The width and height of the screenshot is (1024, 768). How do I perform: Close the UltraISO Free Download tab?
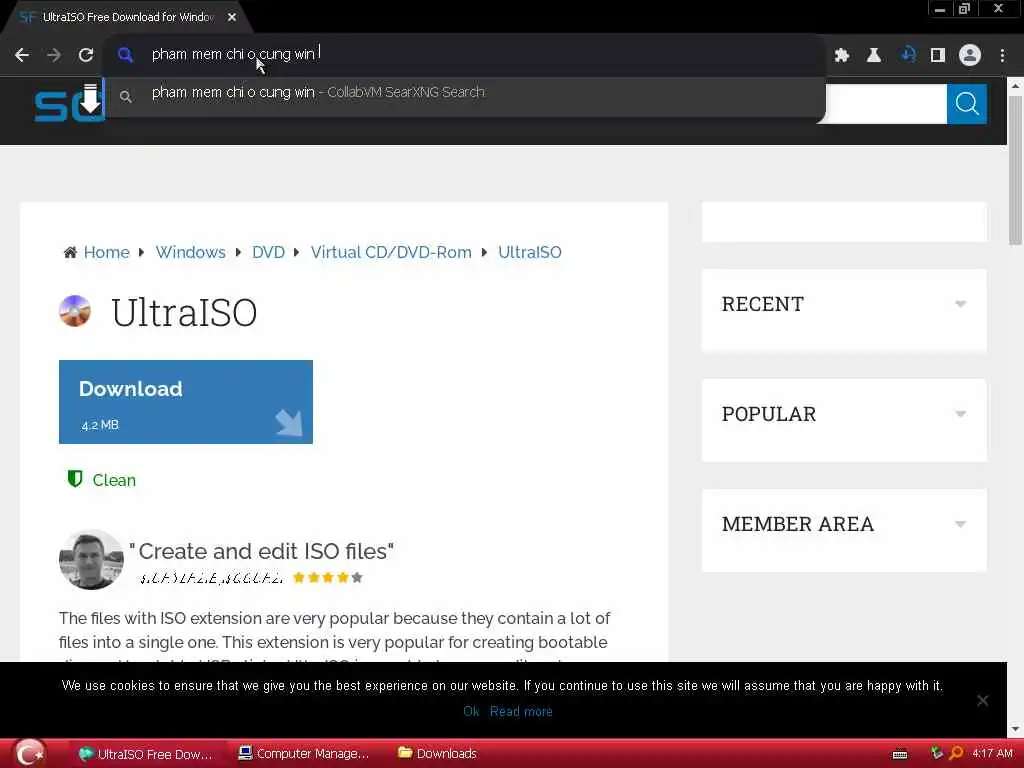tap(232, 17)
